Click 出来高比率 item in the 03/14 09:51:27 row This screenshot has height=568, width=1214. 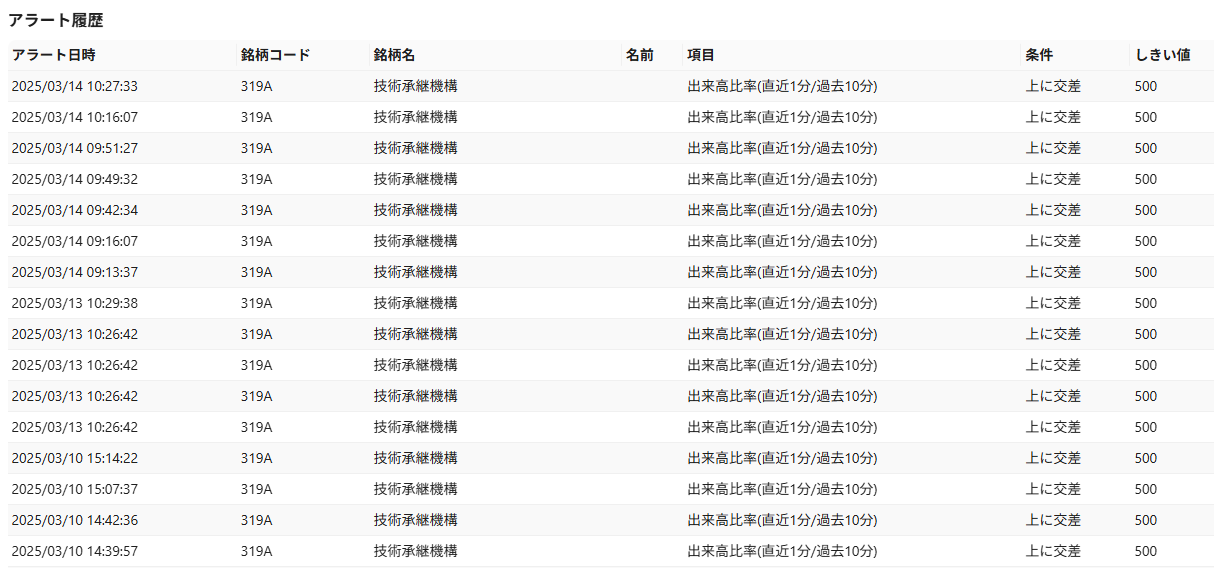pyautogui.click(x=782, y=148)
